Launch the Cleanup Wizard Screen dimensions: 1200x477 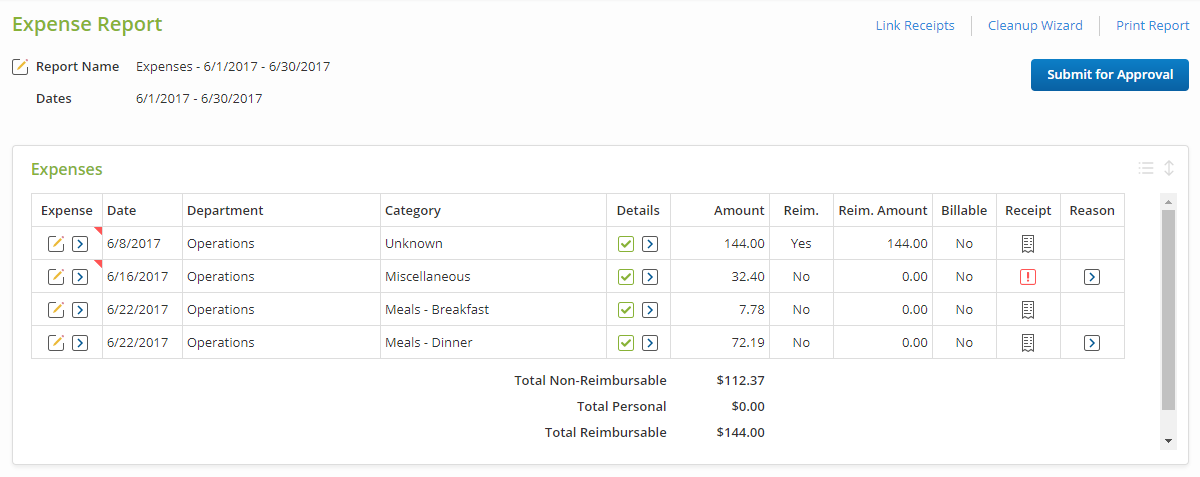pyautogui.click(x=1035, y=26)
